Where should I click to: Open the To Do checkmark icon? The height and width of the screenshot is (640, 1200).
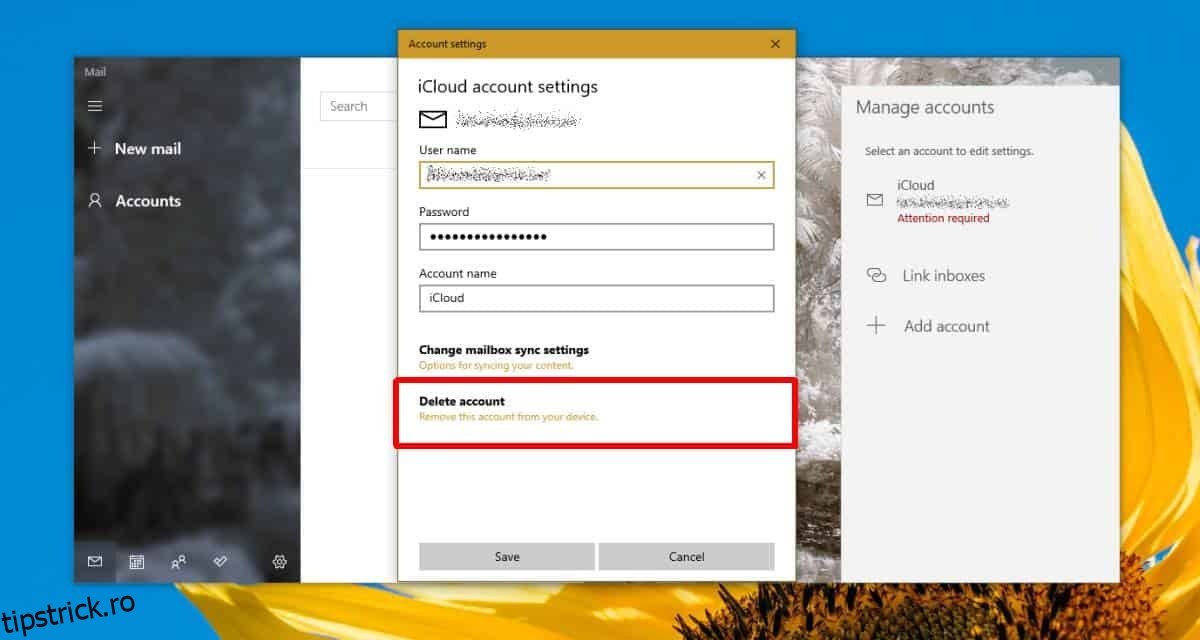pyautogui.click(x=221, y=562)
